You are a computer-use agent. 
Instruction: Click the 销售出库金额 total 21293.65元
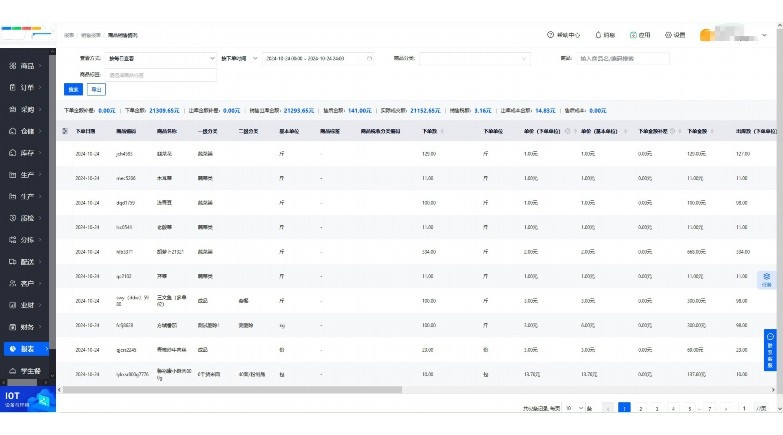coord(299,110)
